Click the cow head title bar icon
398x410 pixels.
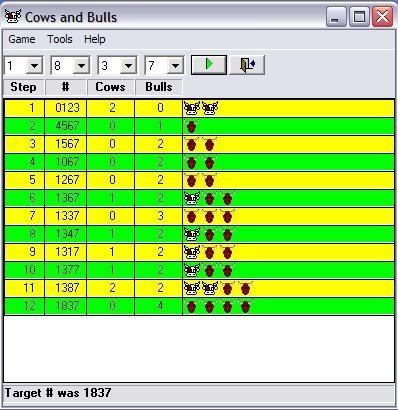tap(13, 16)
